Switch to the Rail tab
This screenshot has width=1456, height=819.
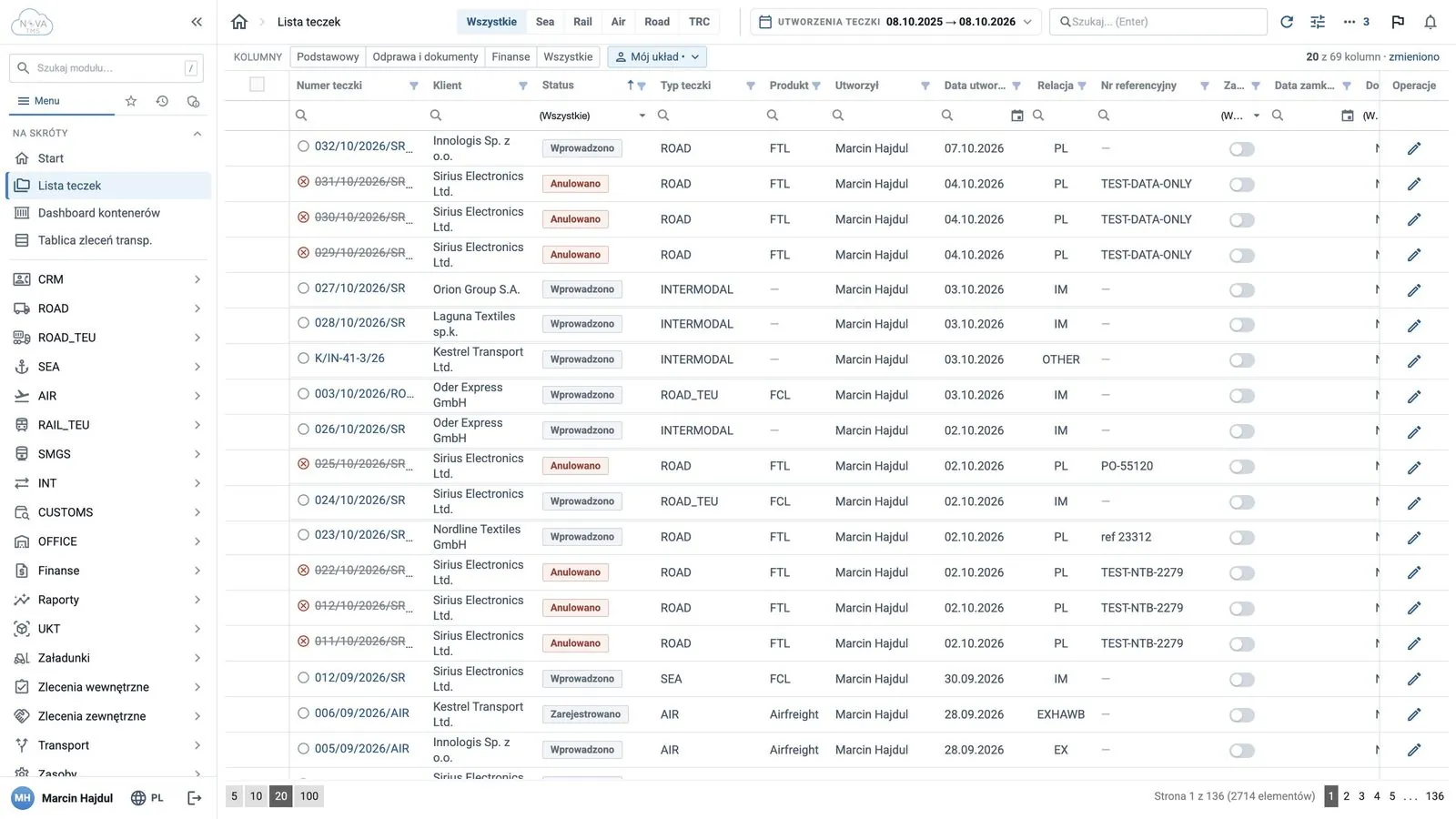coord(583,22)
